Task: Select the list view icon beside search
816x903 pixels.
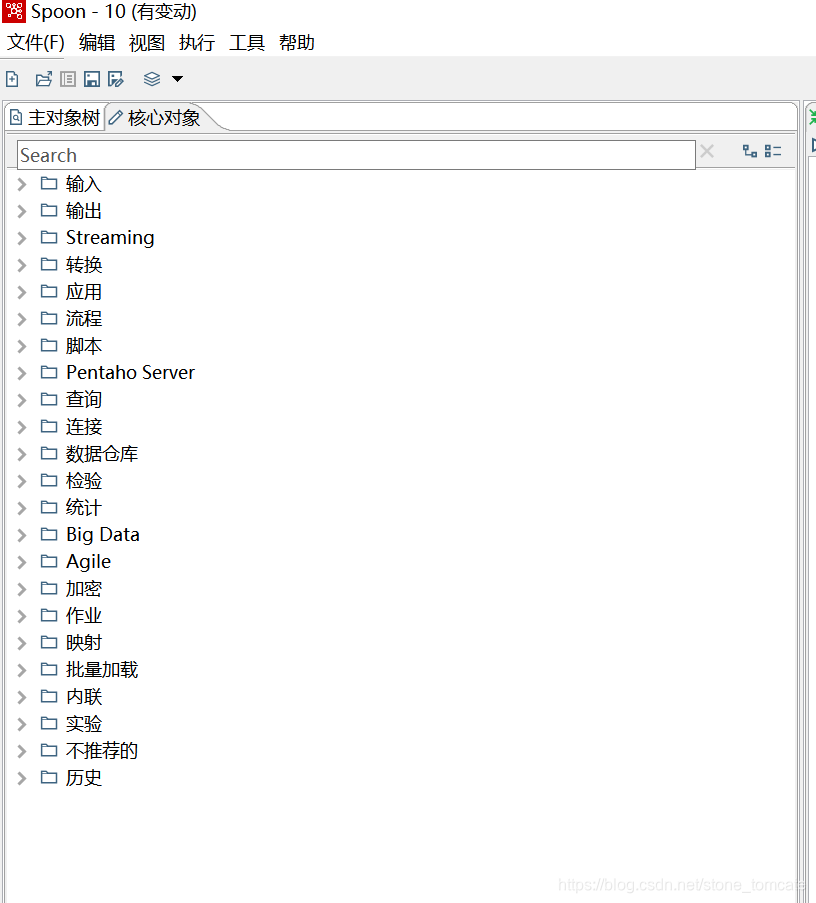Action: pyautogui.click(x=771, y=150)
